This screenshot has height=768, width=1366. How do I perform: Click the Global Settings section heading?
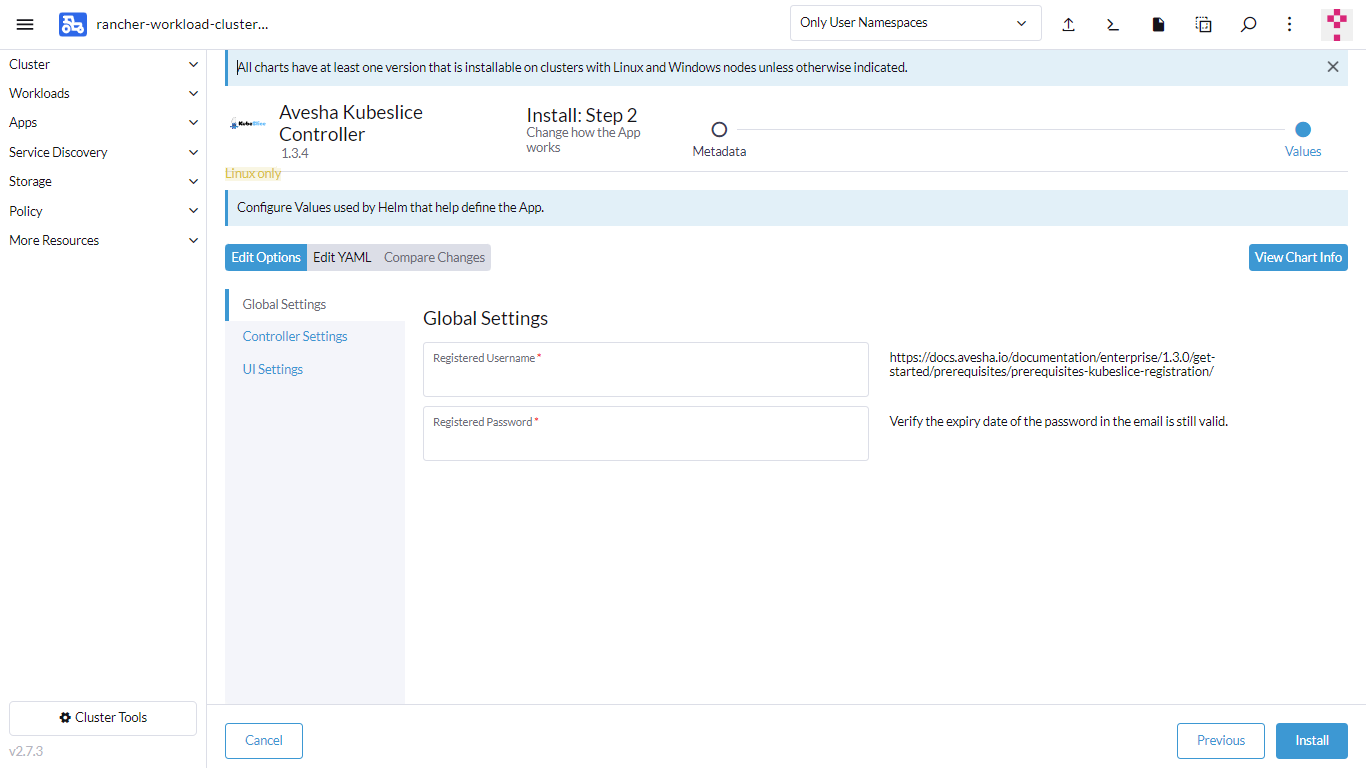pos(486,318)
